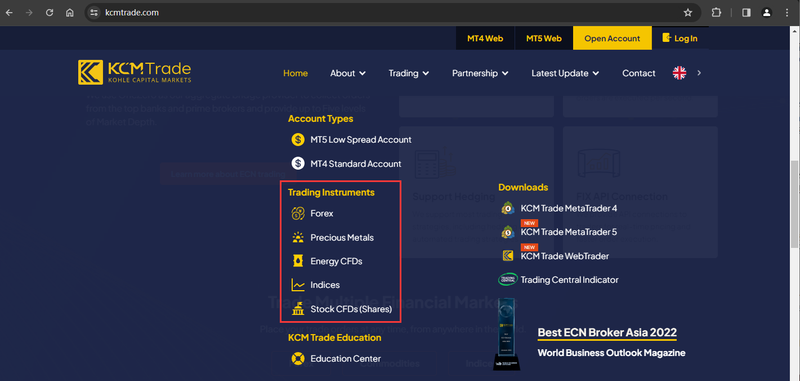Click the Indices chart icon
The height and width of the screenshot is (381, 800).
point(297,285)
